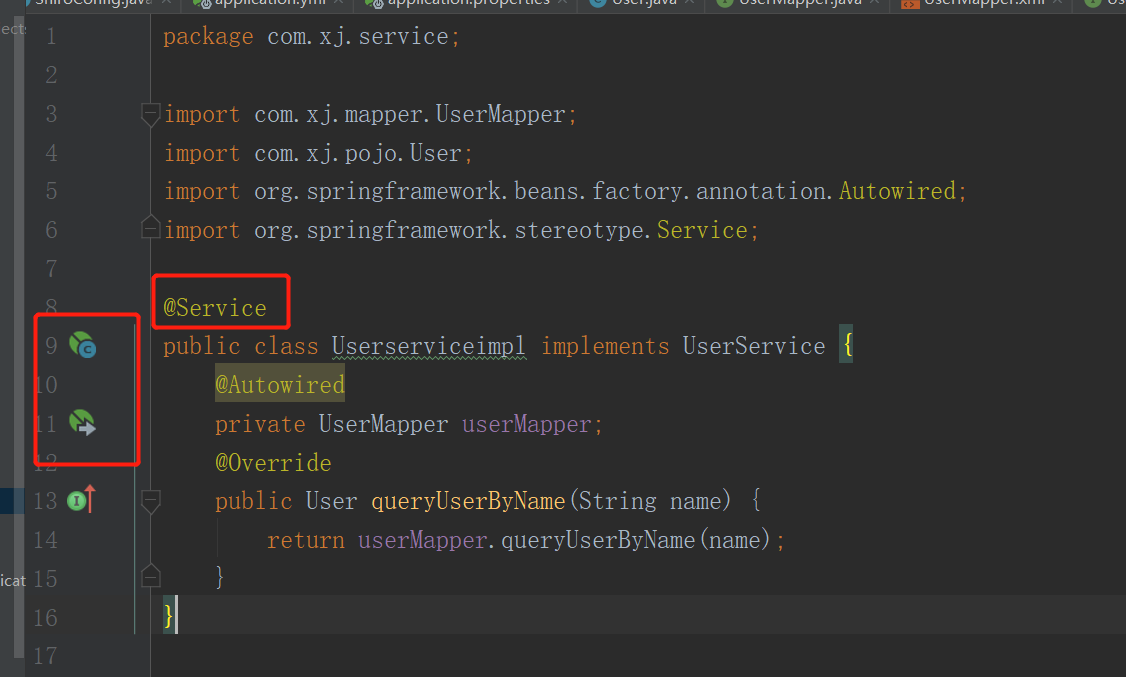The height and width of the screenshot is (677, 1126).
Task: Click the implemented method gutter icon on line 13
Action: (x=81, y=500)
